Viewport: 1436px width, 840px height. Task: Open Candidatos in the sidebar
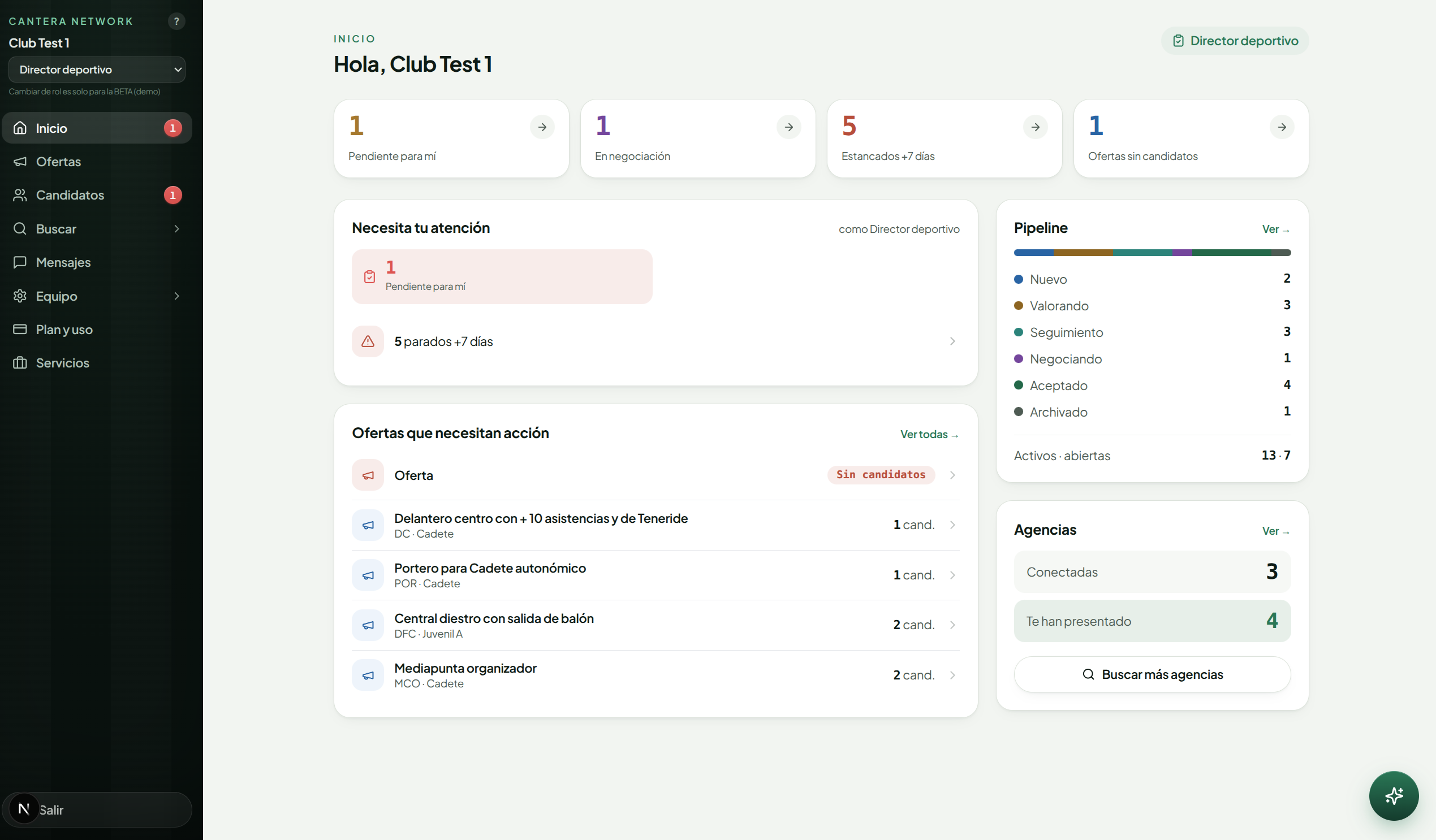[x=97, y=195]
